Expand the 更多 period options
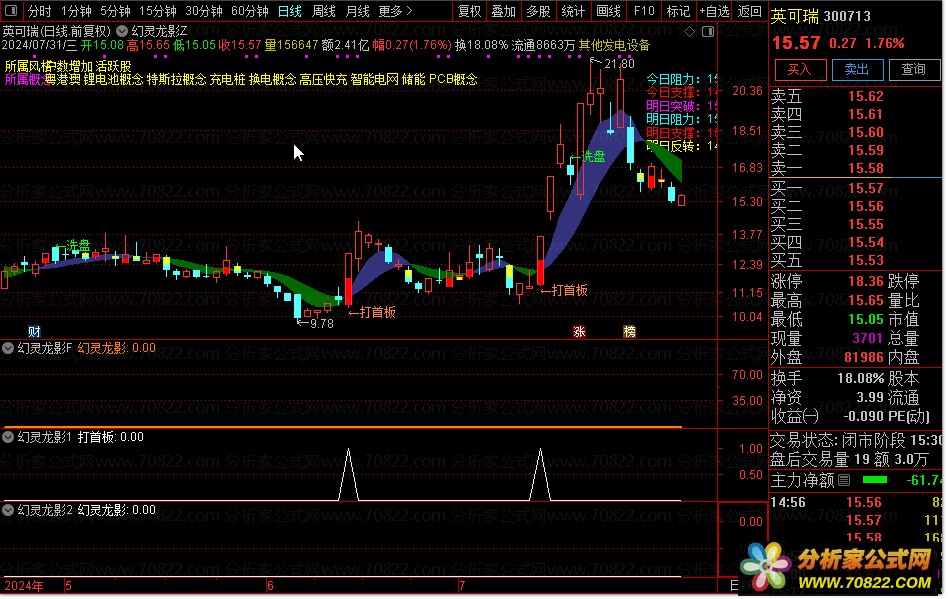The image size is (948, 599). (395, 11)
